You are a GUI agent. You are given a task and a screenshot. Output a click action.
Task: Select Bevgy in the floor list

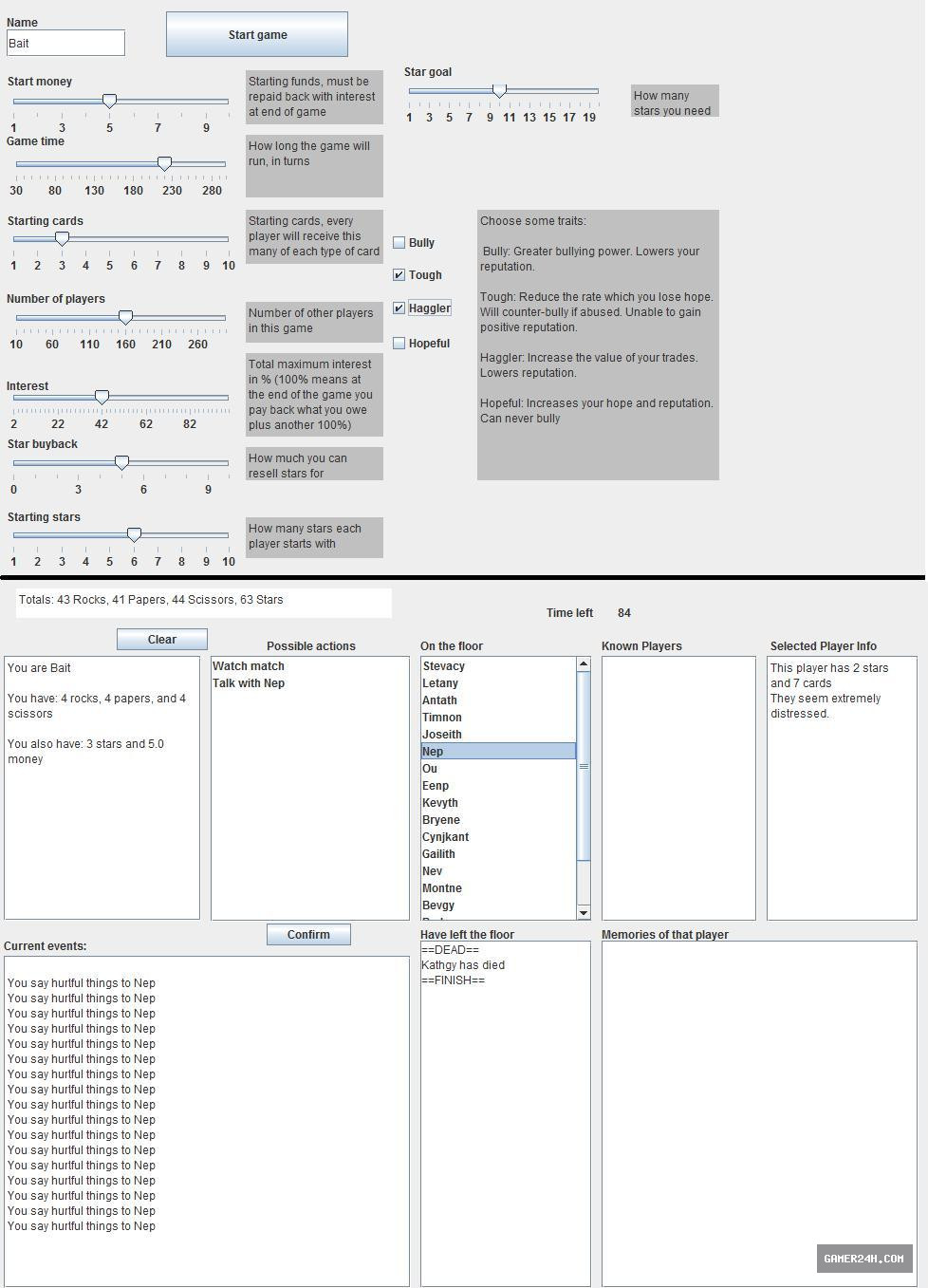pyautogui.click(x=498, y=905)
